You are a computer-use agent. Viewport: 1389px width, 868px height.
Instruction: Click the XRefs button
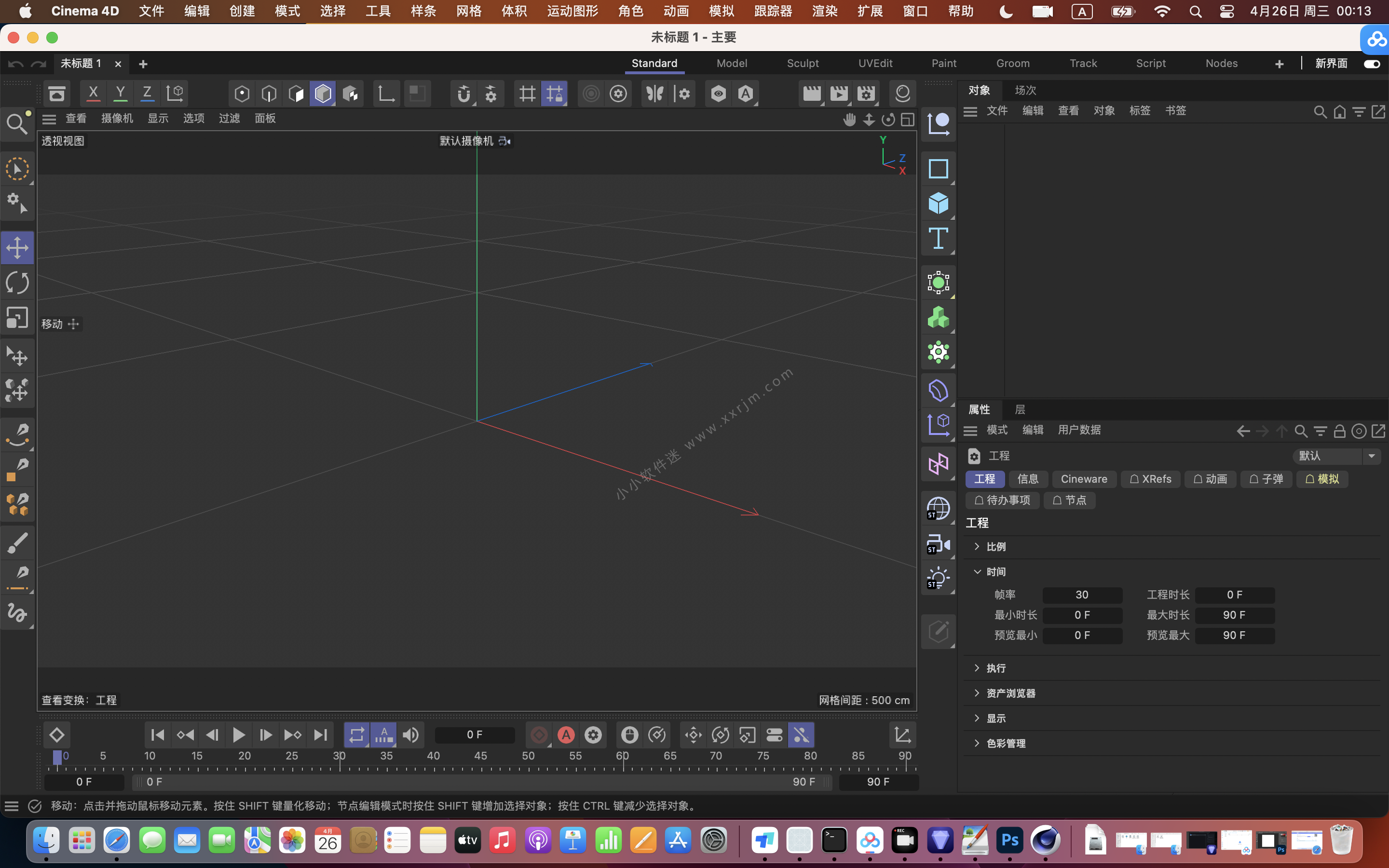[x=1150, y=479]
